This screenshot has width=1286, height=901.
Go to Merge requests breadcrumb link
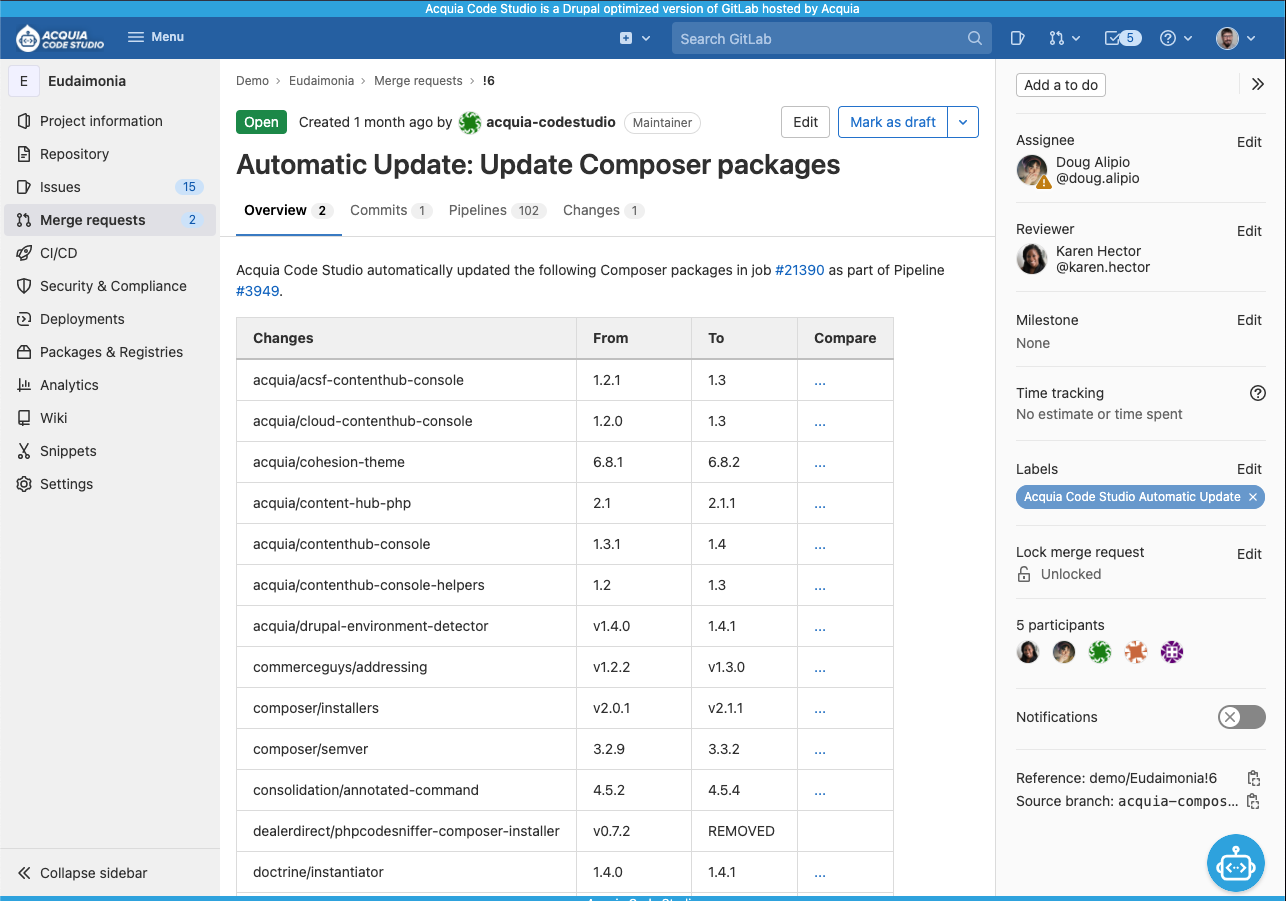pyautogui.click(x=418, y=81)
